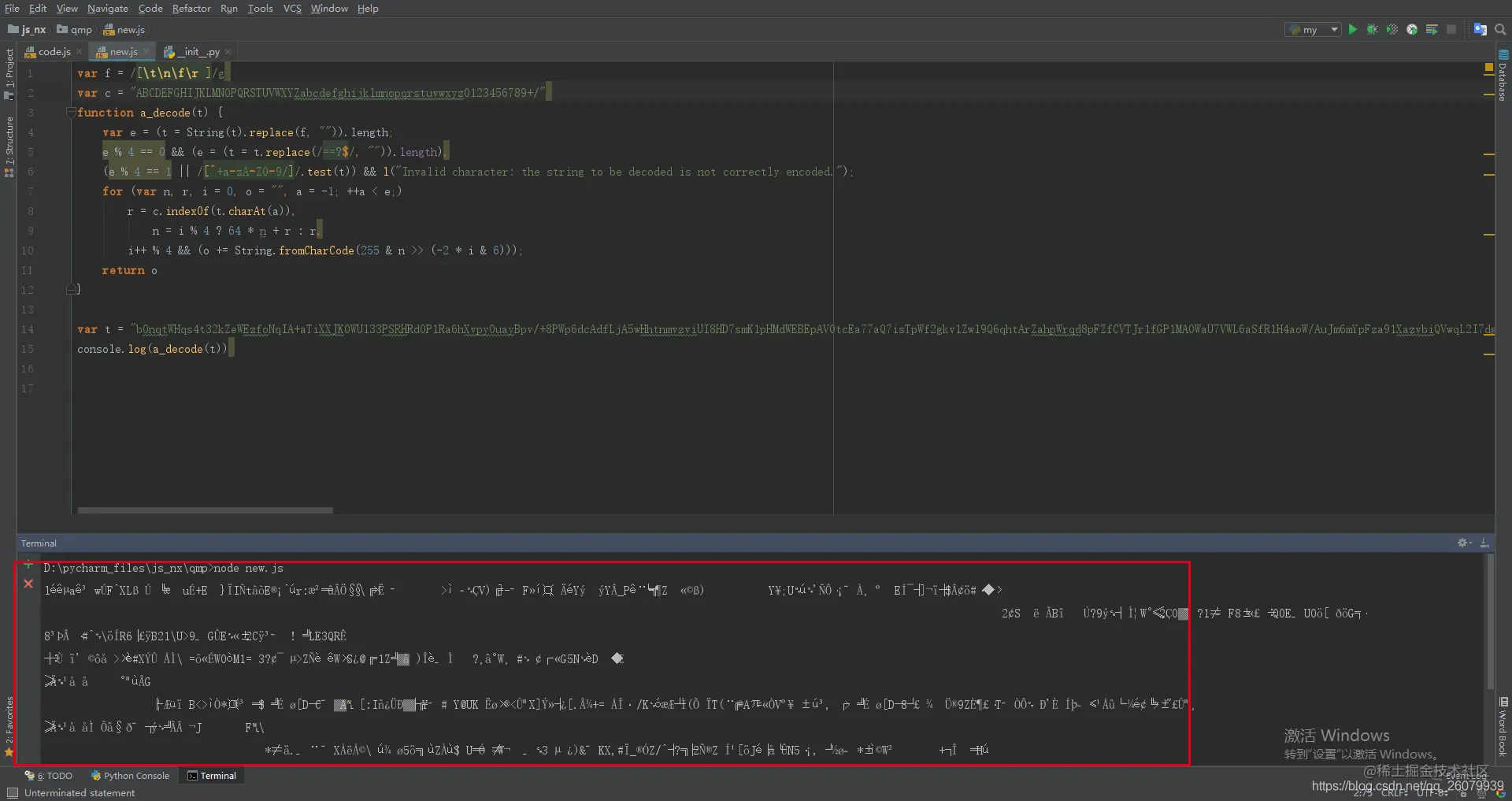The image size is (1512, 801).
Task: Open terminal settings gear icon
Action: pyautogui.click(x=1464, y=543)
